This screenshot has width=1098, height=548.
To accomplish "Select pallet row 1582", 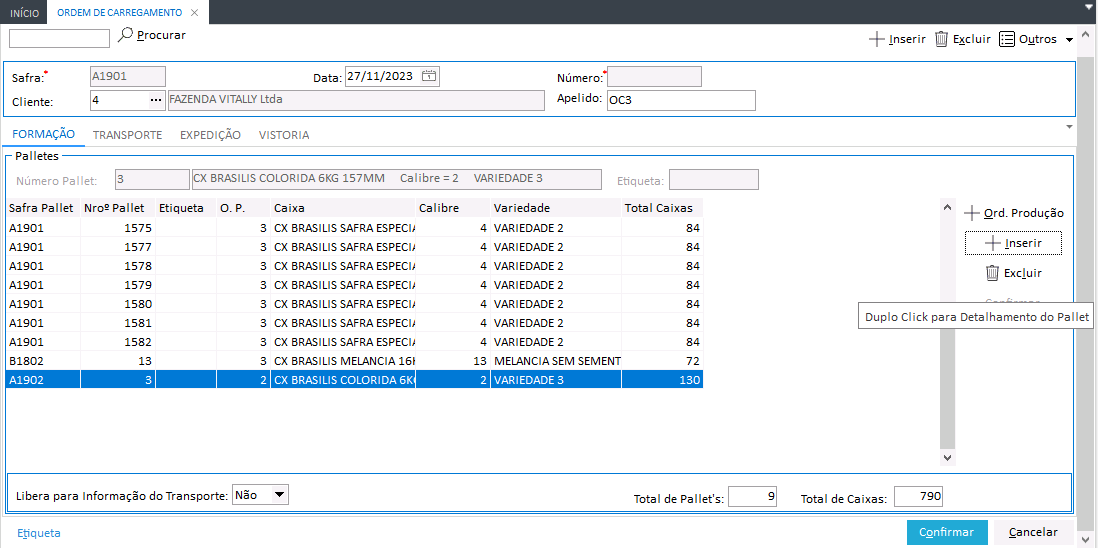I will click(354, 342).
